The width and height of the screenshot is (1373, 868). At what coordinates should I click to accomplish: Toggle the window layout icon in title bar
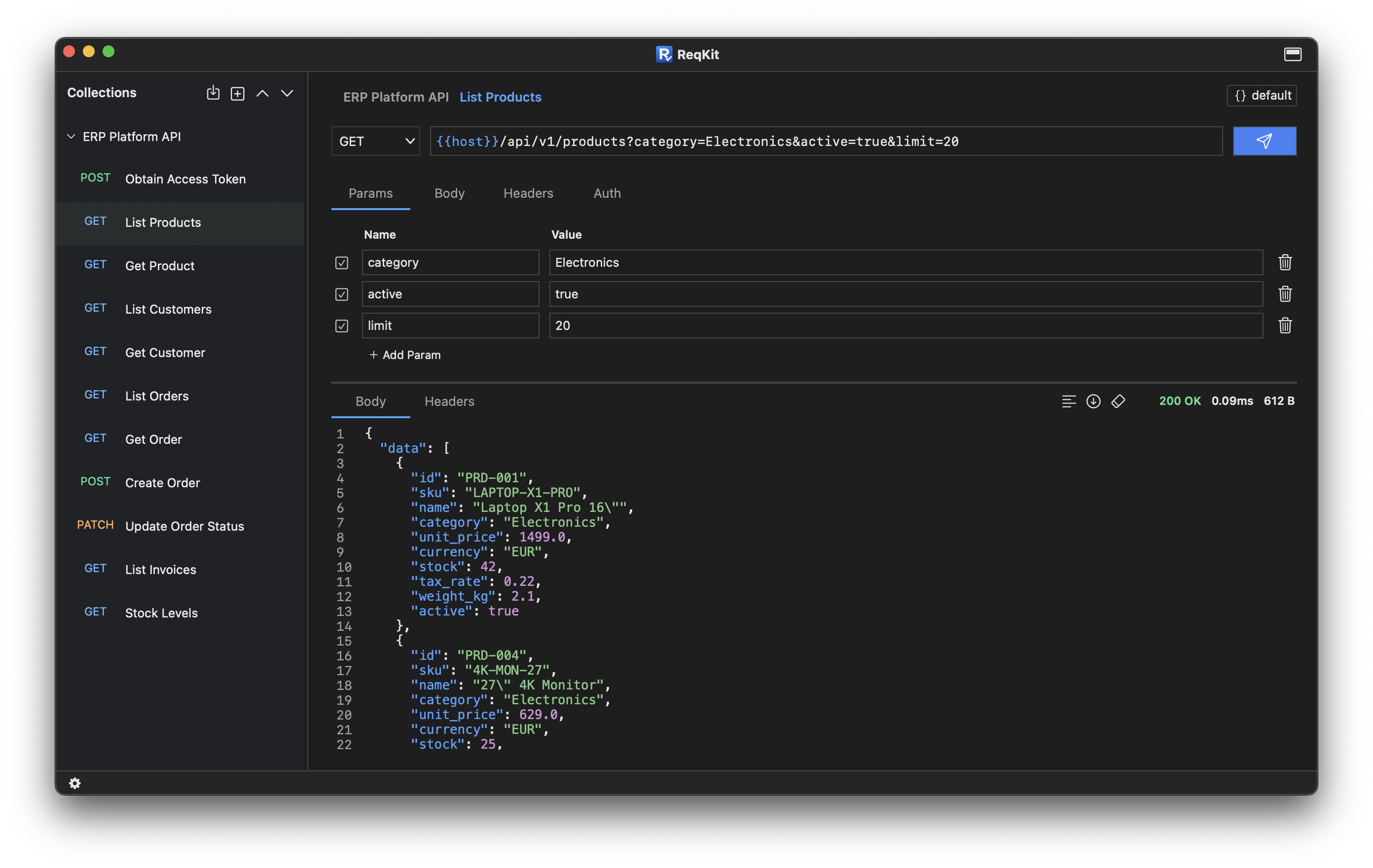tap(1292, 55)
